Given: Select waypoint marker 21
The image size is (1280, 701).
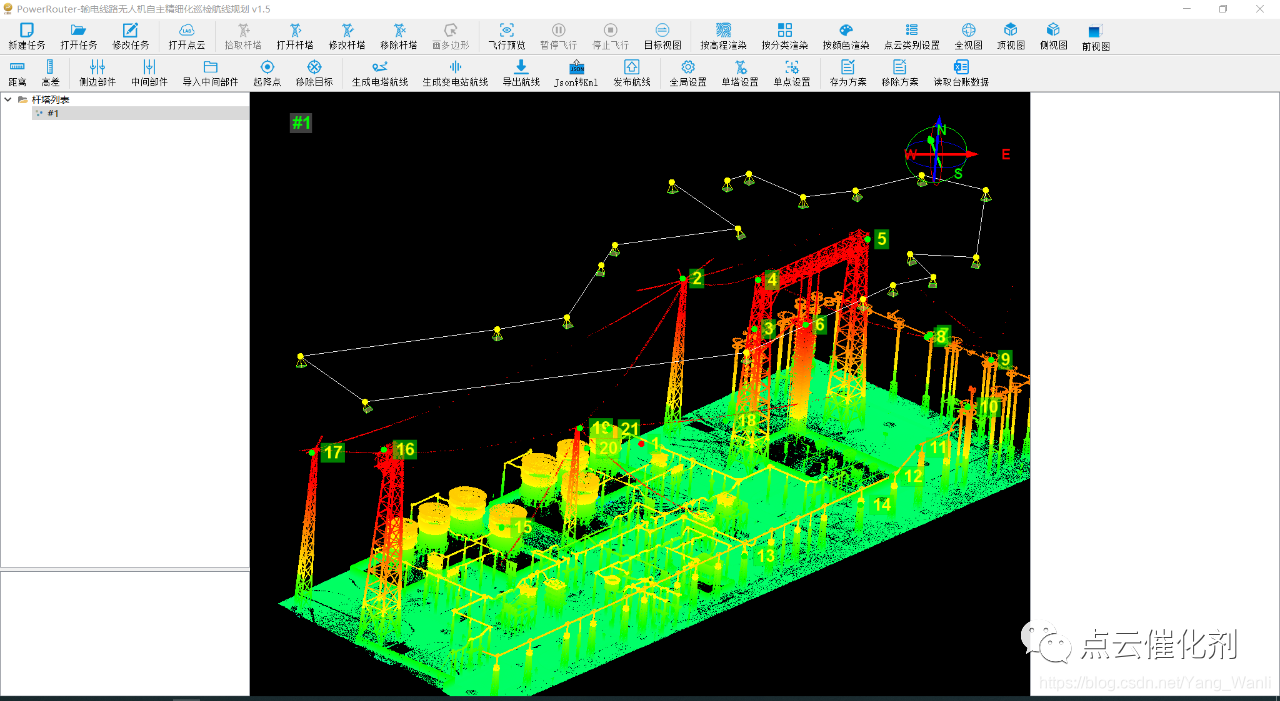Looking at the screenshot, I should (629, 429).
